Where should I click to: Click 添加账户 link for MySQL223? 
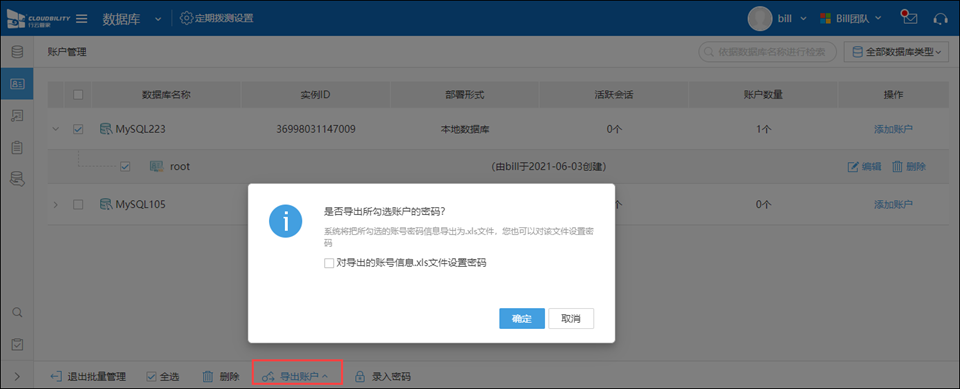click(893, 129)
